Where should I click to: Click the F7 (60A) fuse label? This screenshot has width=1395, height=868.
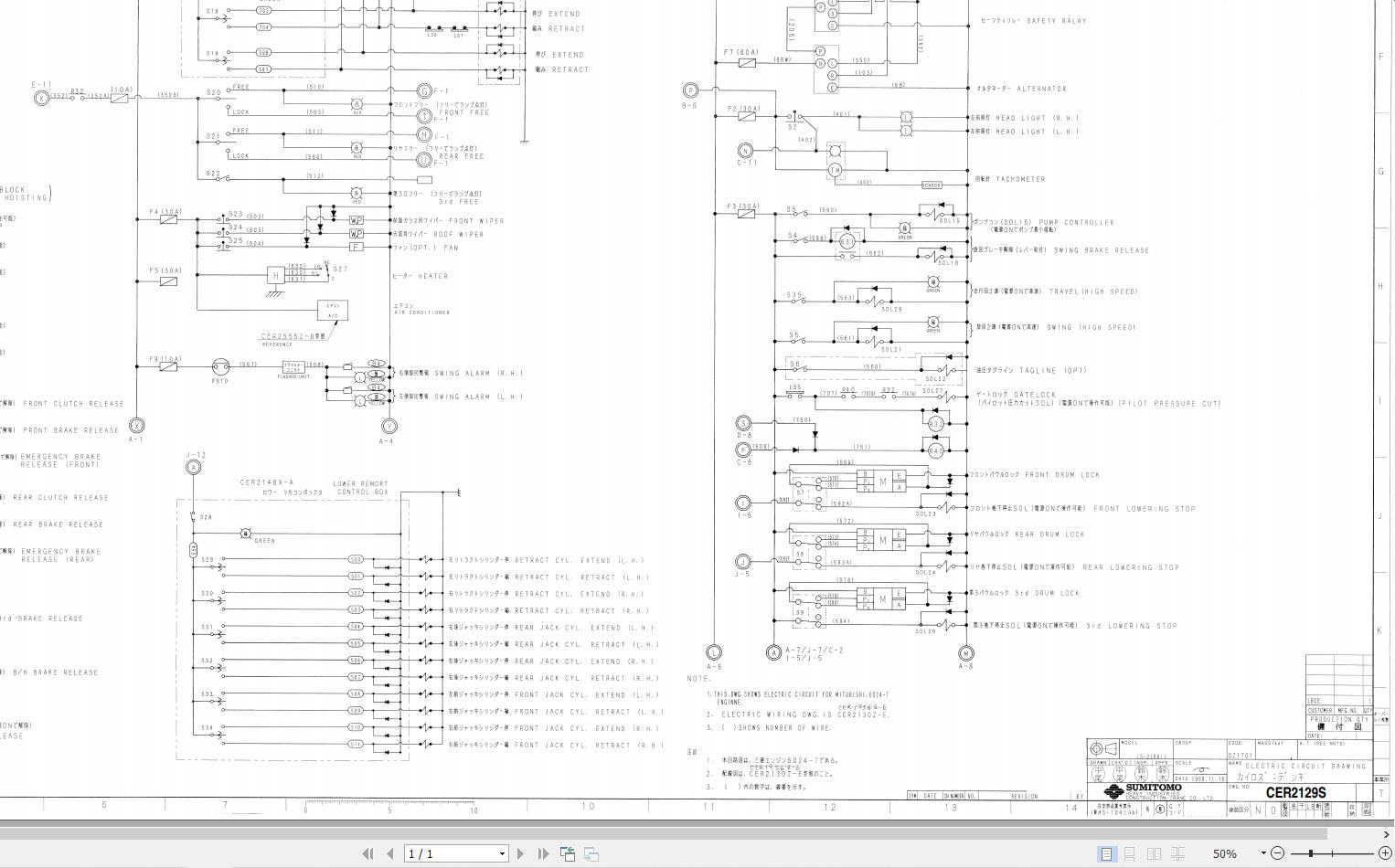coord(740,52)
